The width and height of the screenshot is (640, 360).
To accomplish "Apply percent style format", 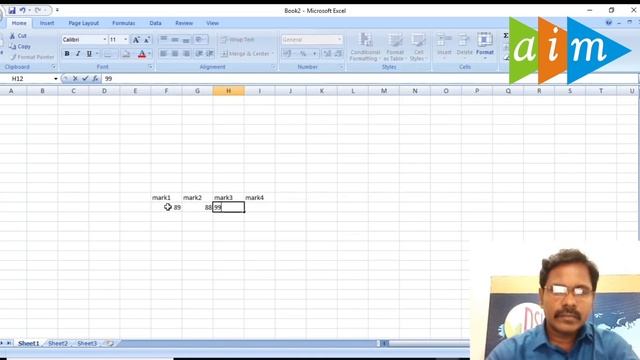I will [303, 54].
